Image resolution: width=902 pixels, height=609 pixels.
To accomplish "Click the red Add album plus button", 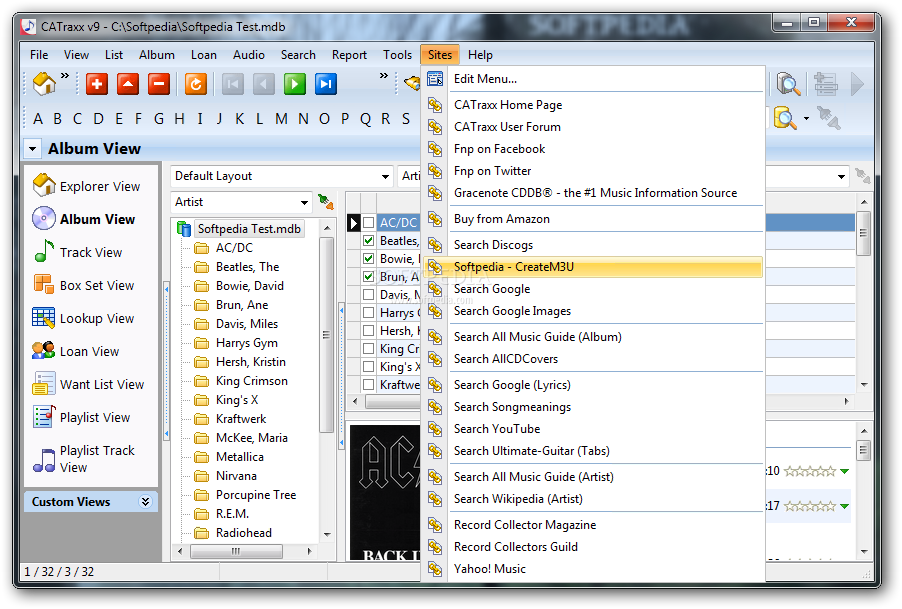I will pos(97,84).
